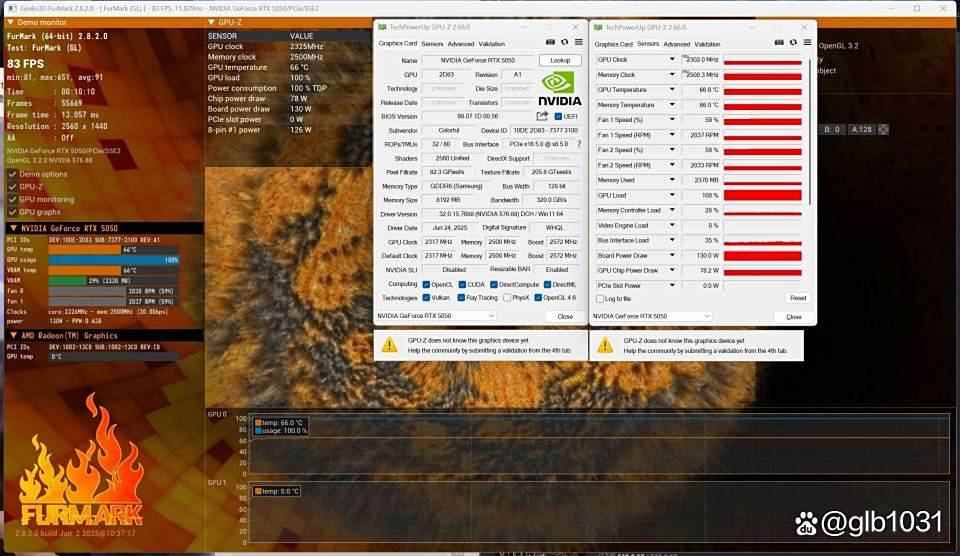The width and height of the screenshot is (960, 556).
Task: Open Board Power Draw sensor dropdown
Action: [672, 255]
